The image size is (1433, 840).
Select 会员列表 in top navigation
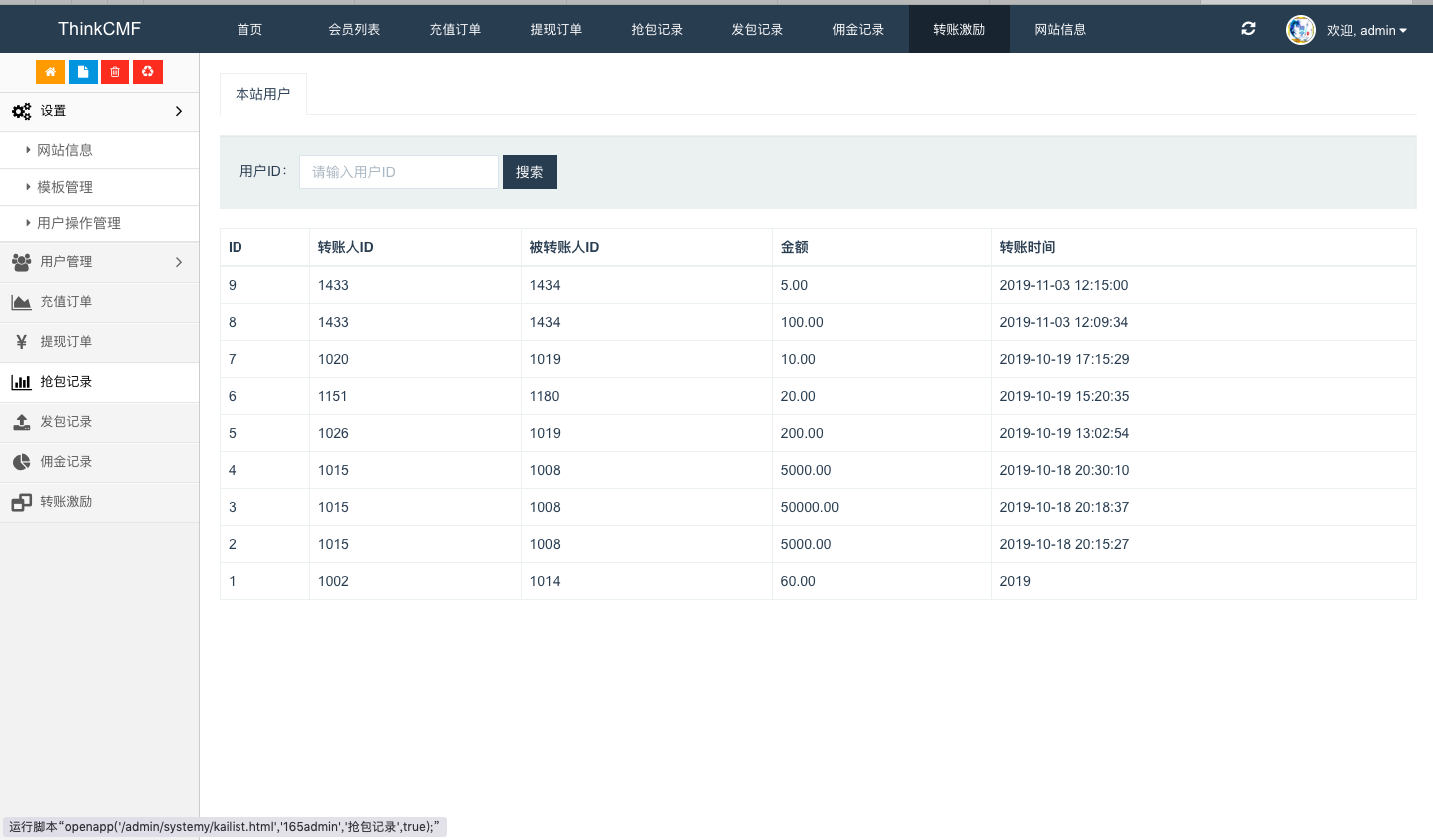click(x=354, y=29)
